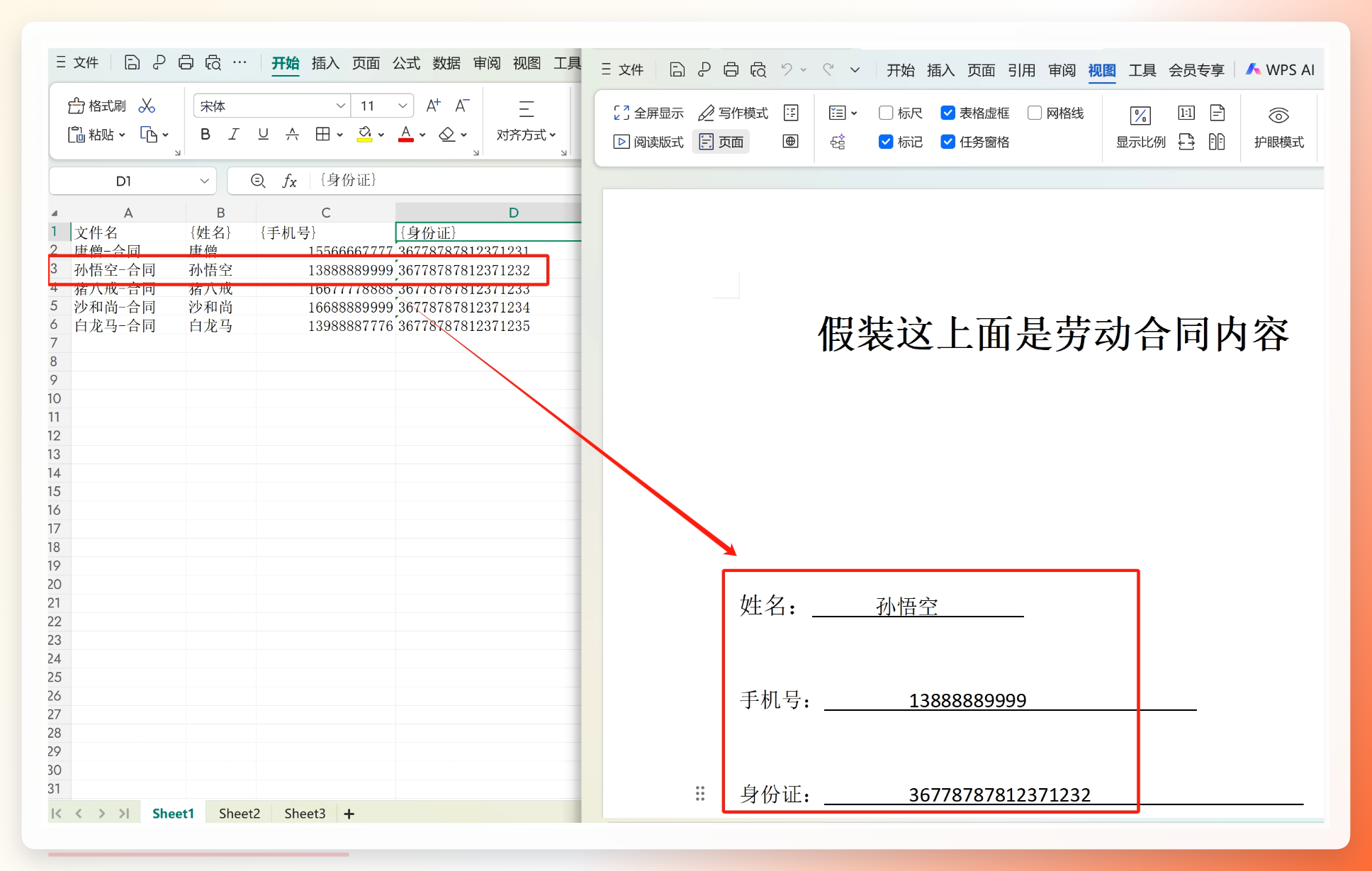Uncheck the Table Gridlines (表格虚框) checkbox
This screenshot has height=871, width=1372.
948,113
